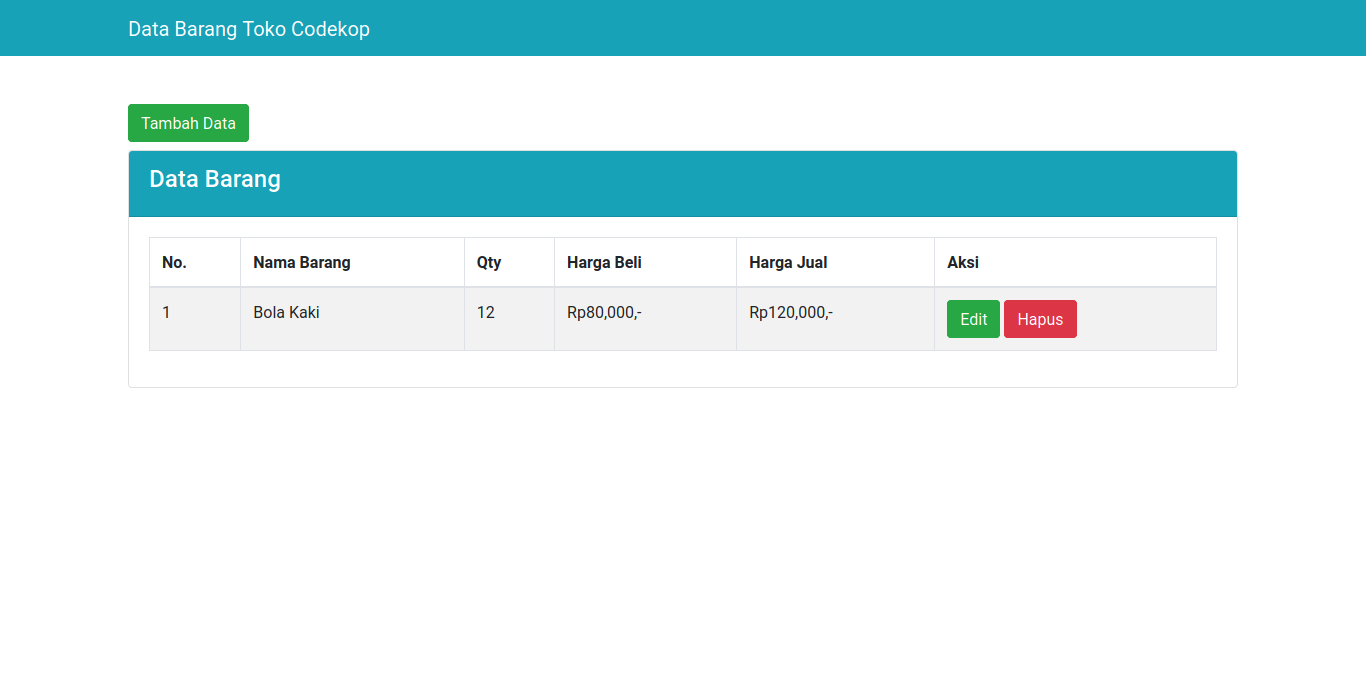Click the Rp80,000,- purchase price cell
Viewport: 1366px width, 694px height.
604,313
